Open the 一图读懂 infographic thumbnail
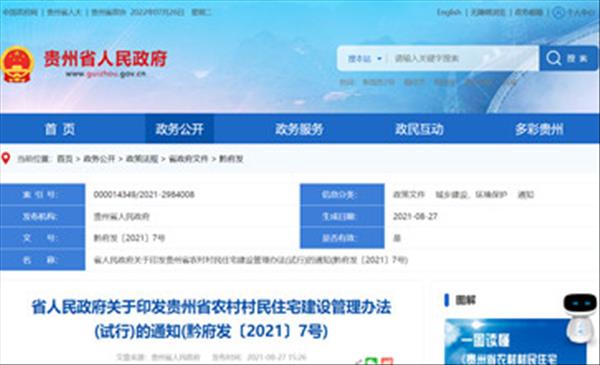The width and height of the screenshot is (600, 365). coord(515,341)
